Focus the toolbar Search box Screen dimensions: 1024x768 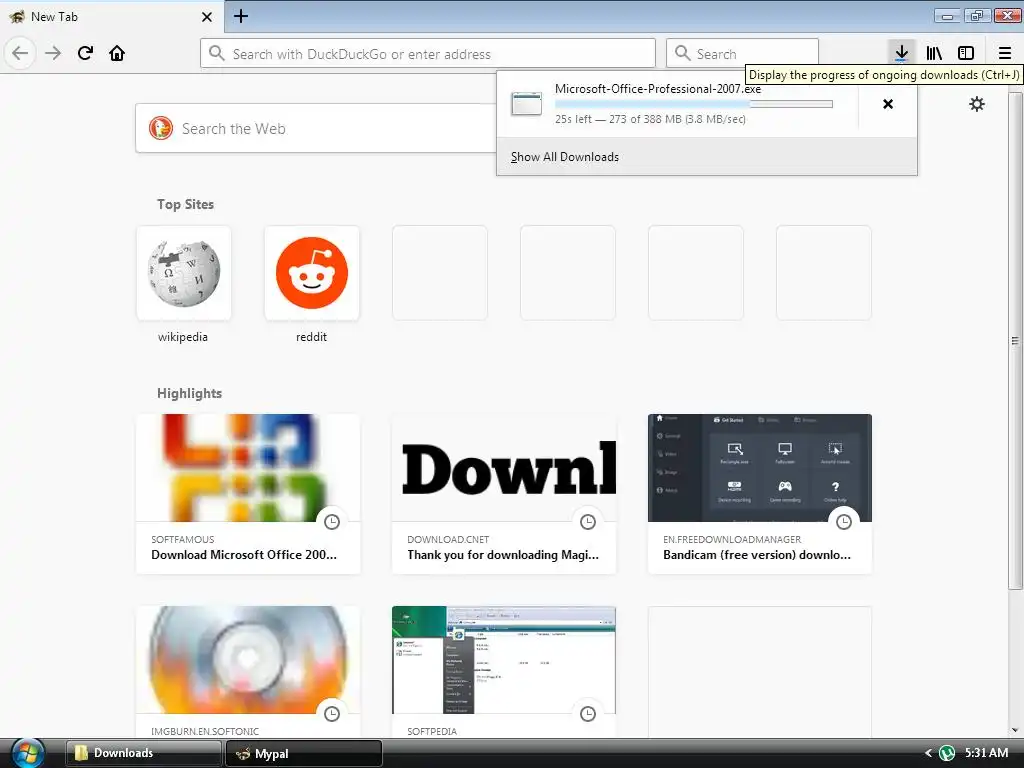(x=743, y=53)
